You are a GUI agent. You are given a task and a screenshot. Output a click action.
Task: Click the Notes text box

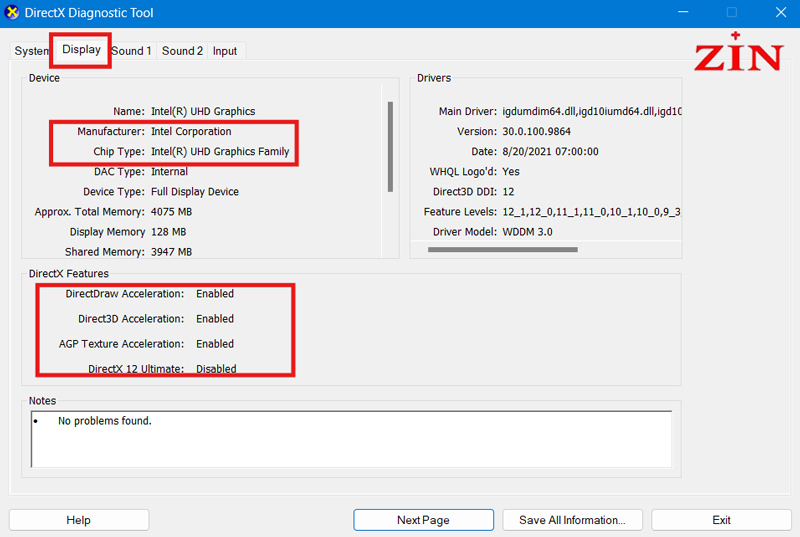click(x=352, y=439)
